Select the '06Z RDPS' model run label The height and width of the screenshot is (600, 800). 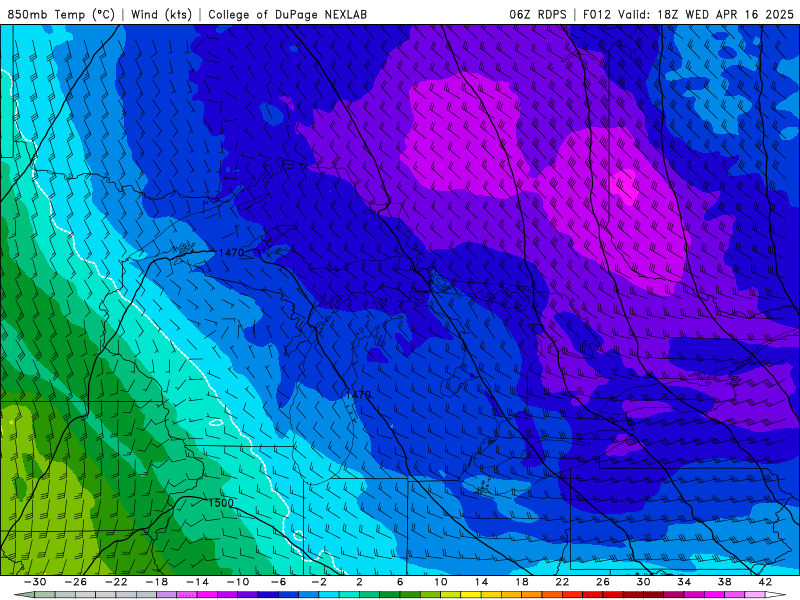538,15
